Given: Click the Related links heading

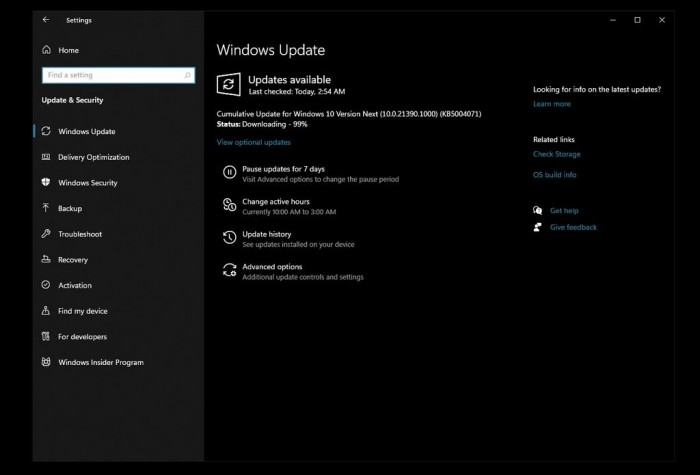Looking at the screenshot, I should [554, 139].
